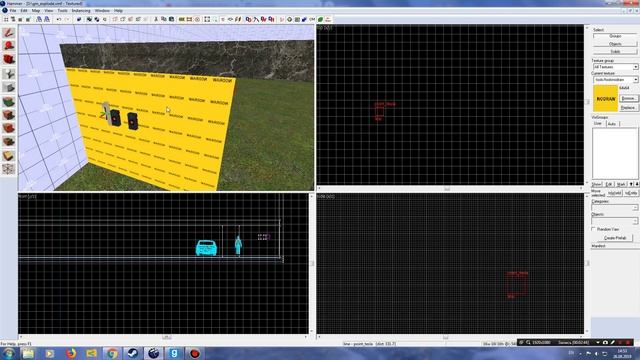Open the Map menu
The height and width of the screenshot is (360, 640).
coord(36,11)
